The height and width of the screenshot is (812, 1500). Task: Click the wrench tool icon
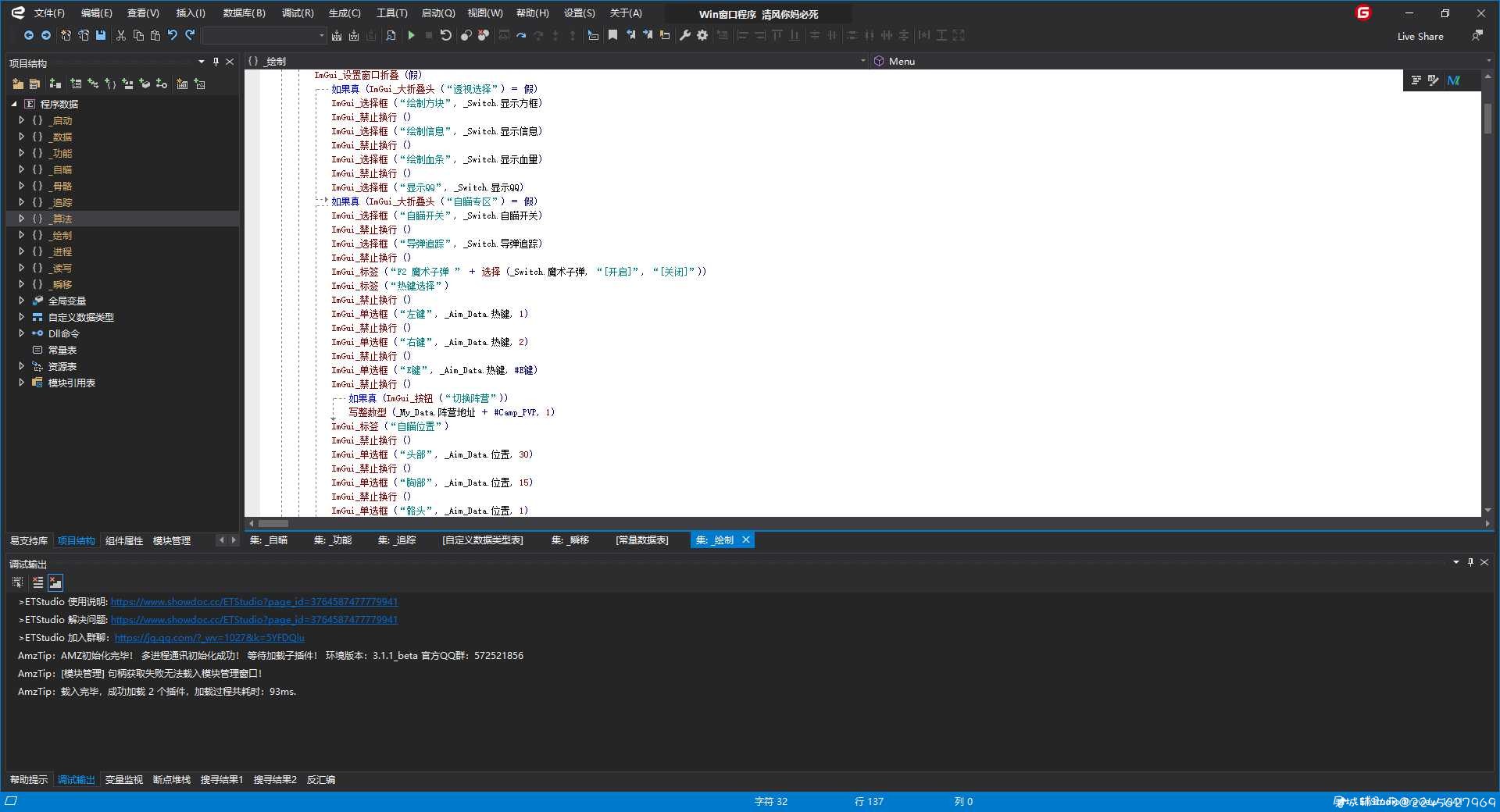tap(685, 35)
